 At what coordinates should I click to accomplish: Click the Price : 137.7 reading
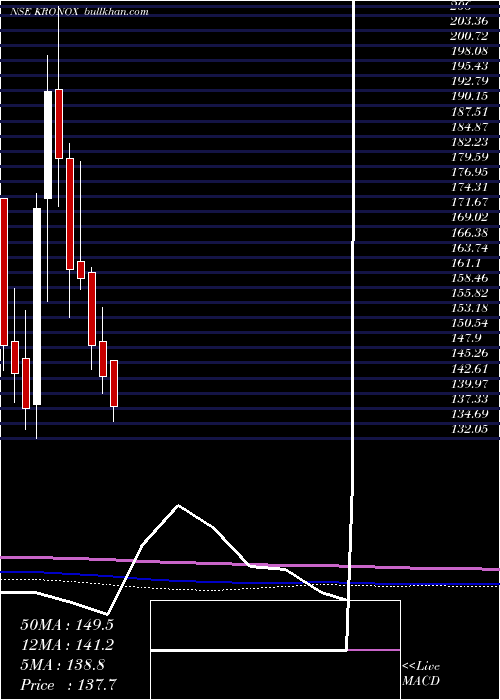(x=69, y=685)
